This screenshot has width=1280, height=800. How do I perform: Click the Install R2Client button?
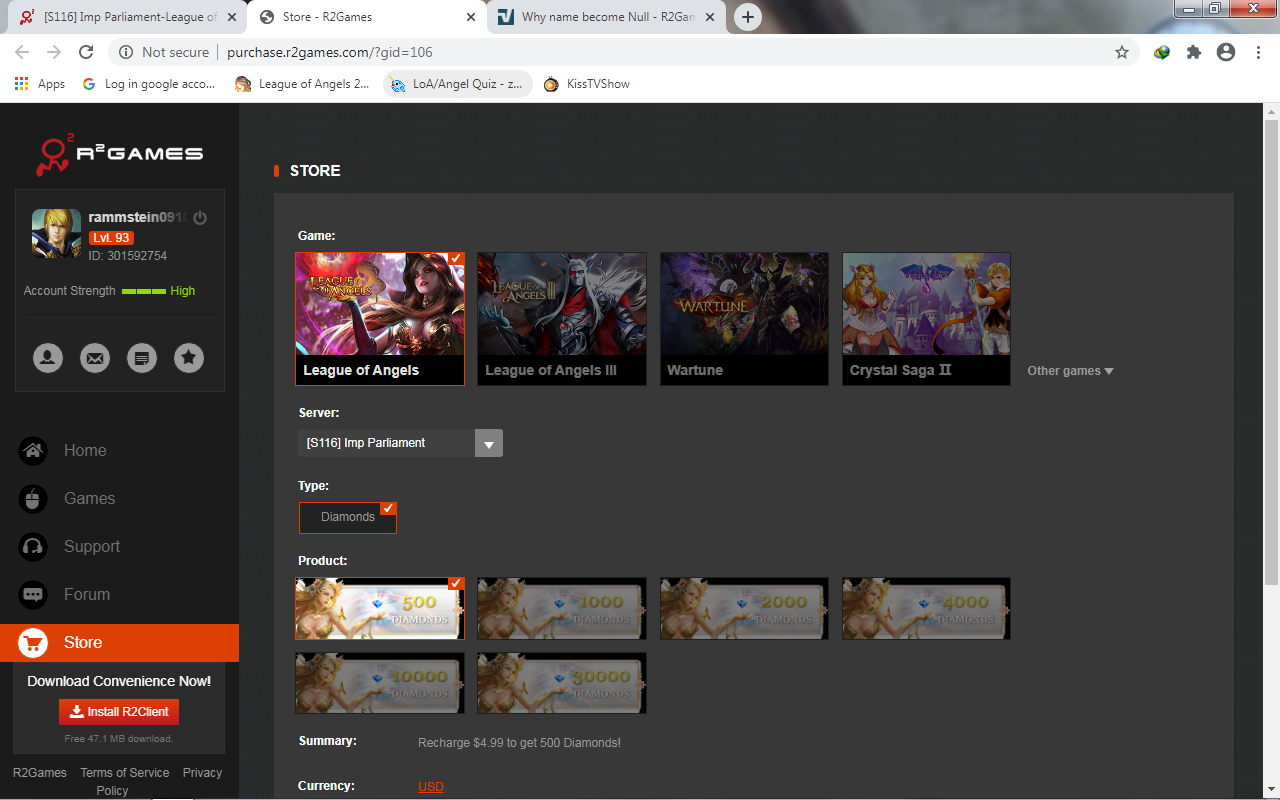[119, 712]
